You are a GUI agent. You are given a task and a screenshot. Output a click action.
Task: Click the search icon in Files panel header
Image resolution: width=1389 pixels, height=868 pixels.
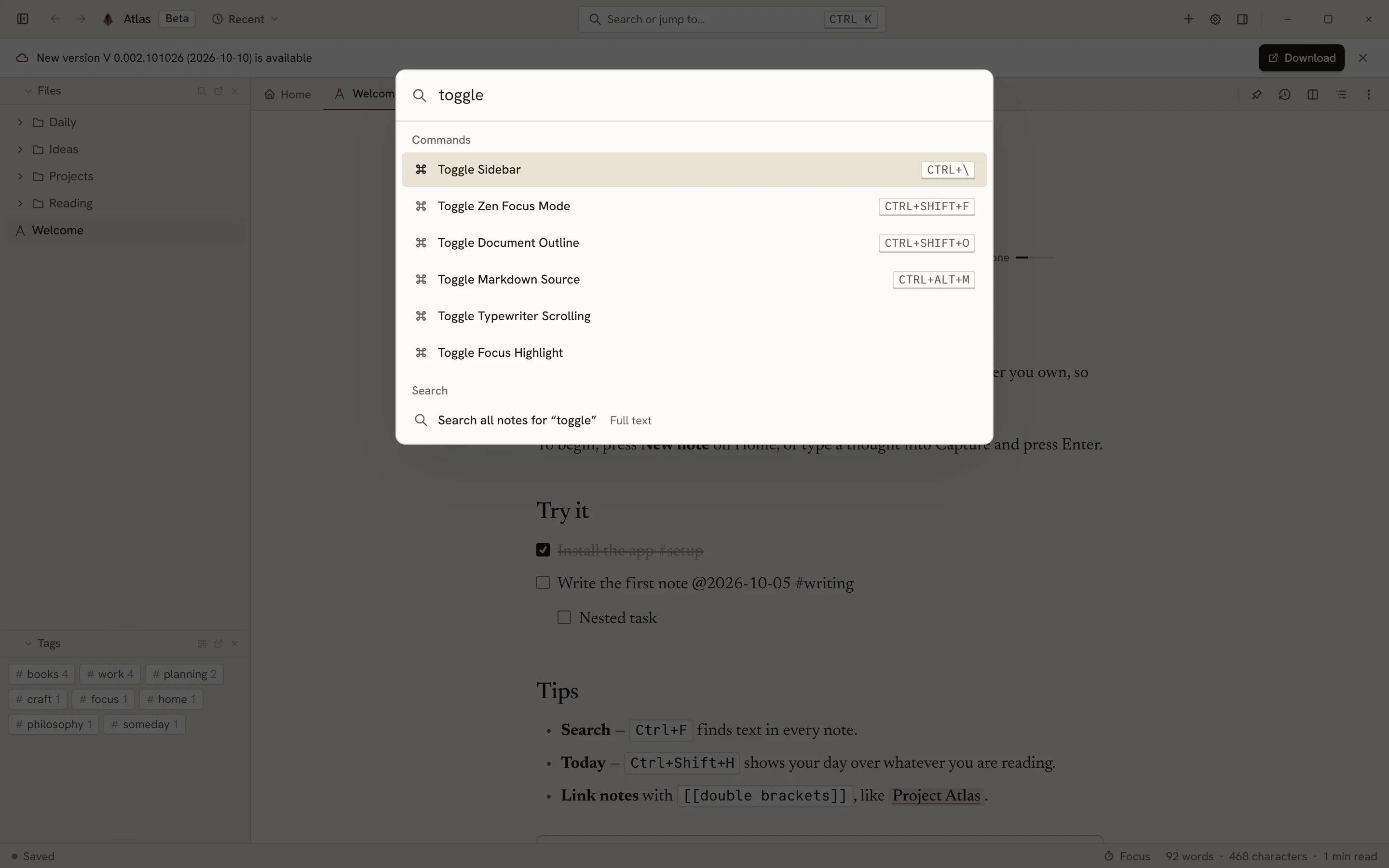pyautogui.click(x=202, y=91)
